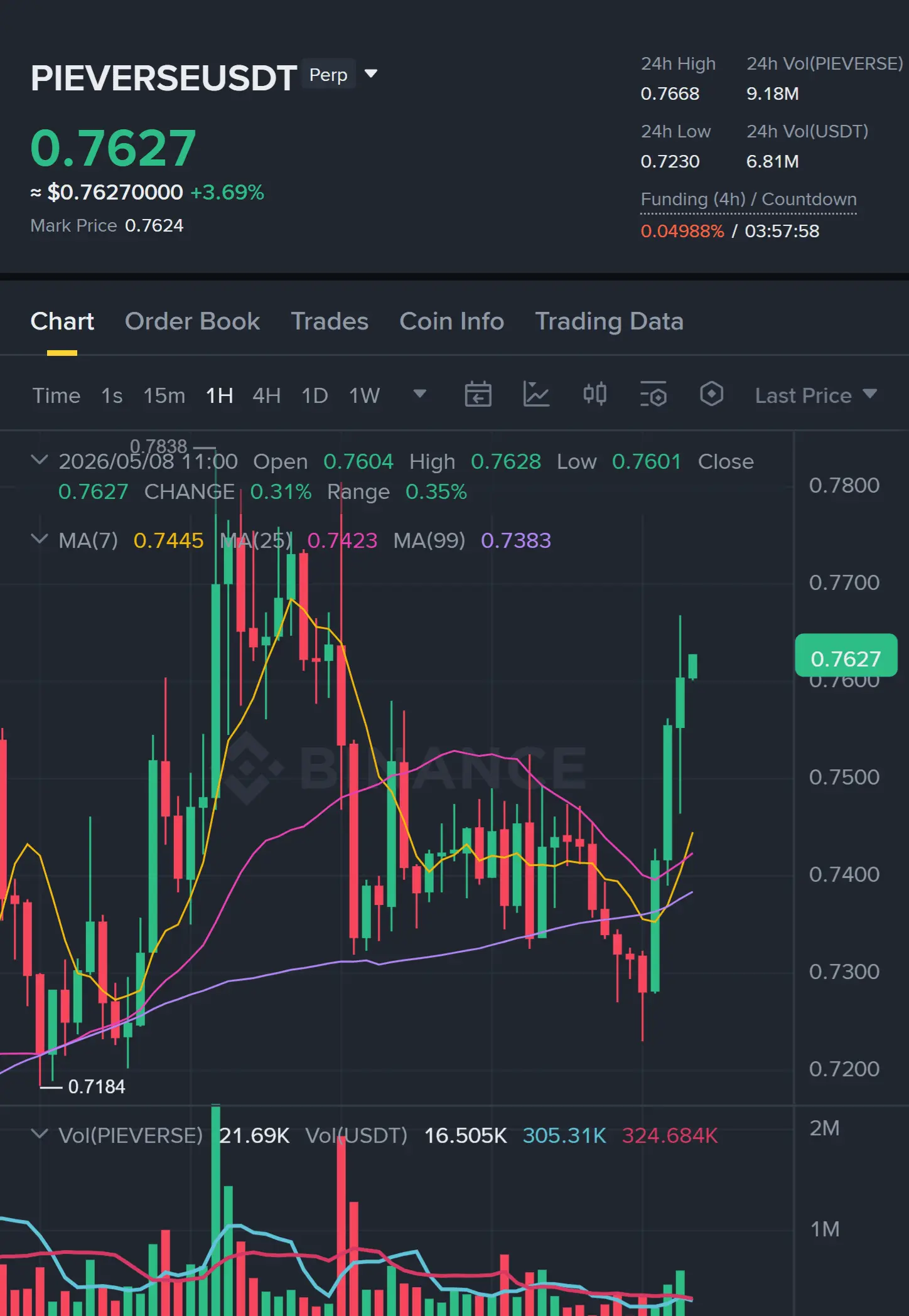
Task: Click the funding rate 0.04988%
Action: 682,231
